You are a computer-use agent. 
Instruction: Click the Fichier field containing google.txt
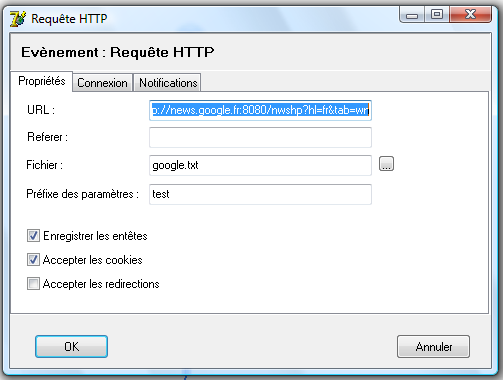pos(260,165)
